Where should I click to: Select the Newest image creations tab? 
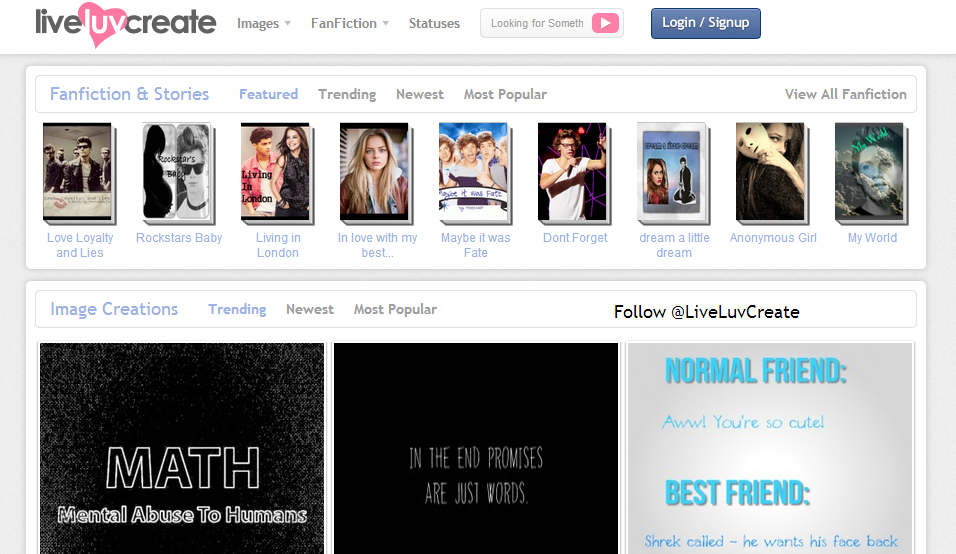click(310, 309)
